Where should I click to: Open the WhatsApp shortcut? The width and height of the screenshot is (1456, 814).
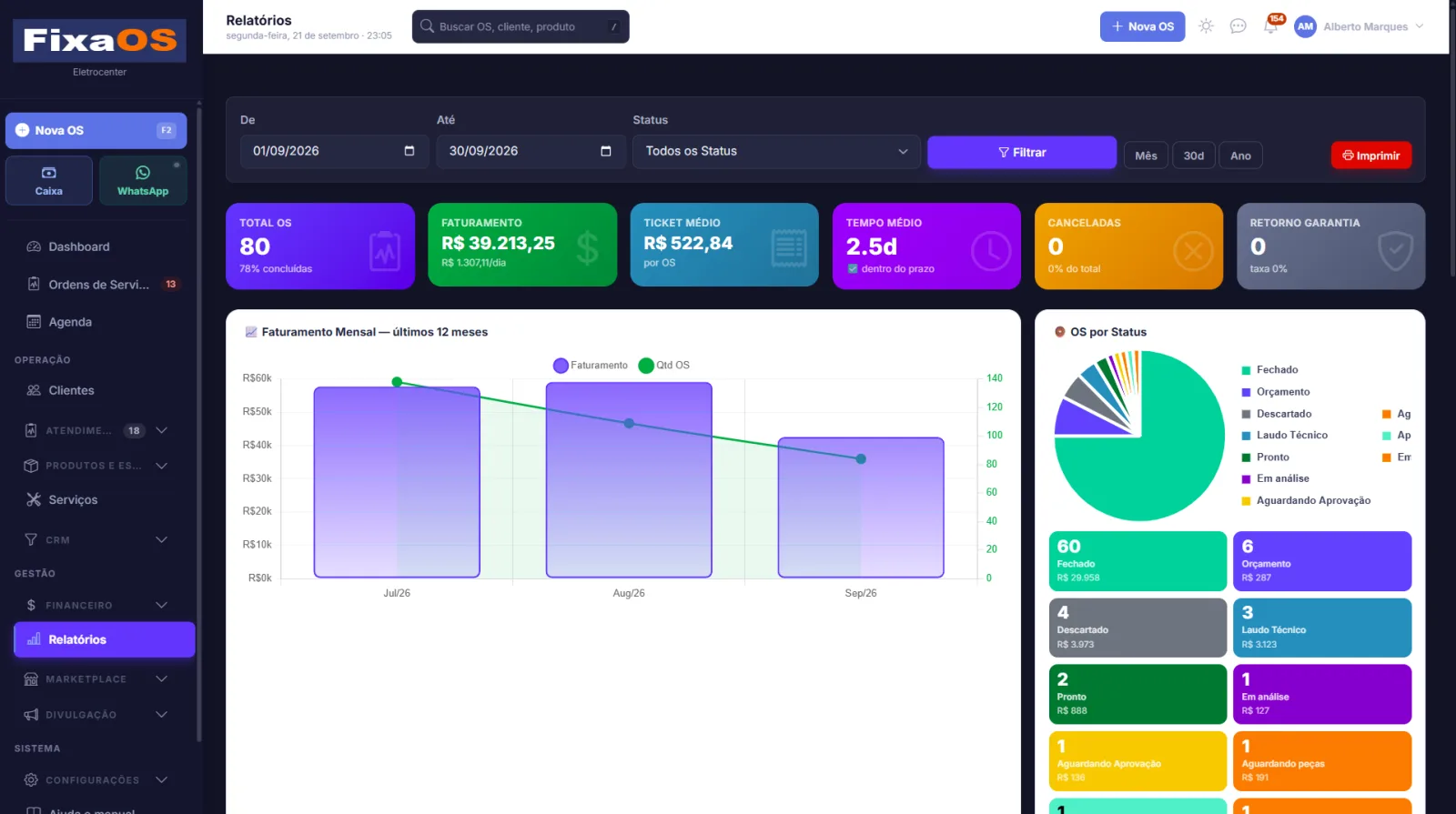click(x=143, y=180)
